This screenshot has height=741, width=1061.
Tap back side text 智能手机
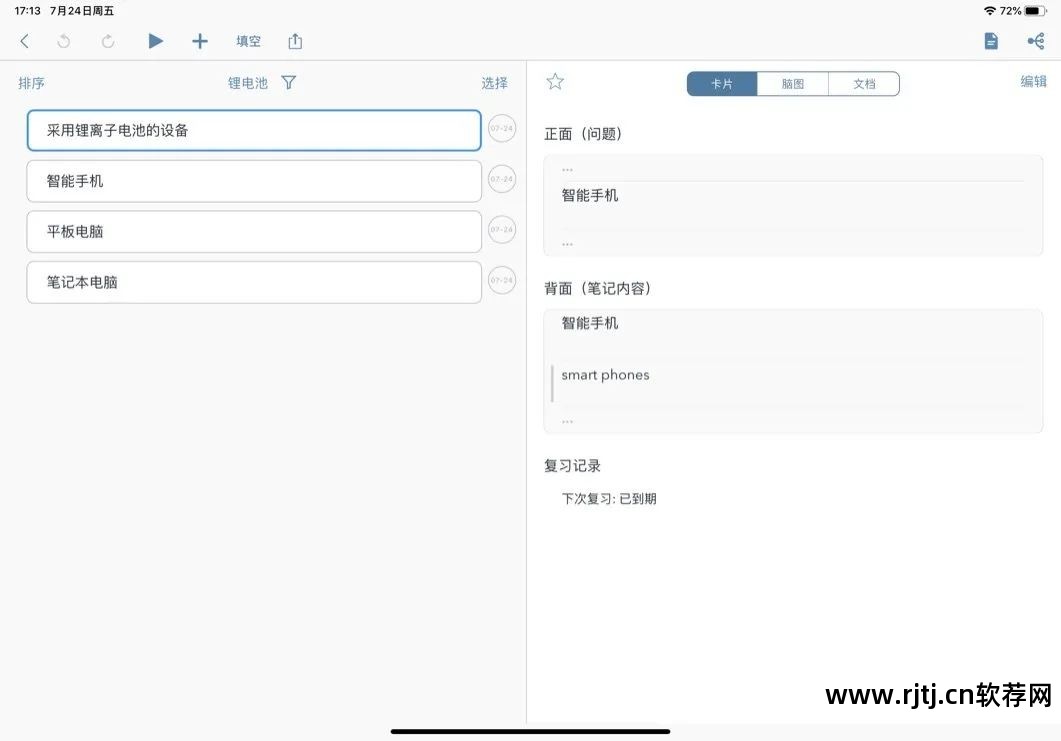[590, 323]
